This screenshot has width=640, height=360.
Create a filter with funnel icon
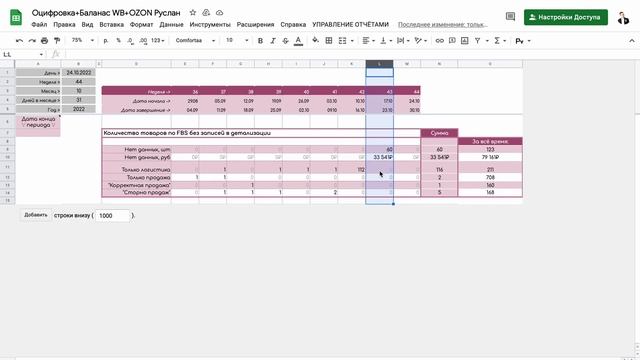[x=477, y=40]
